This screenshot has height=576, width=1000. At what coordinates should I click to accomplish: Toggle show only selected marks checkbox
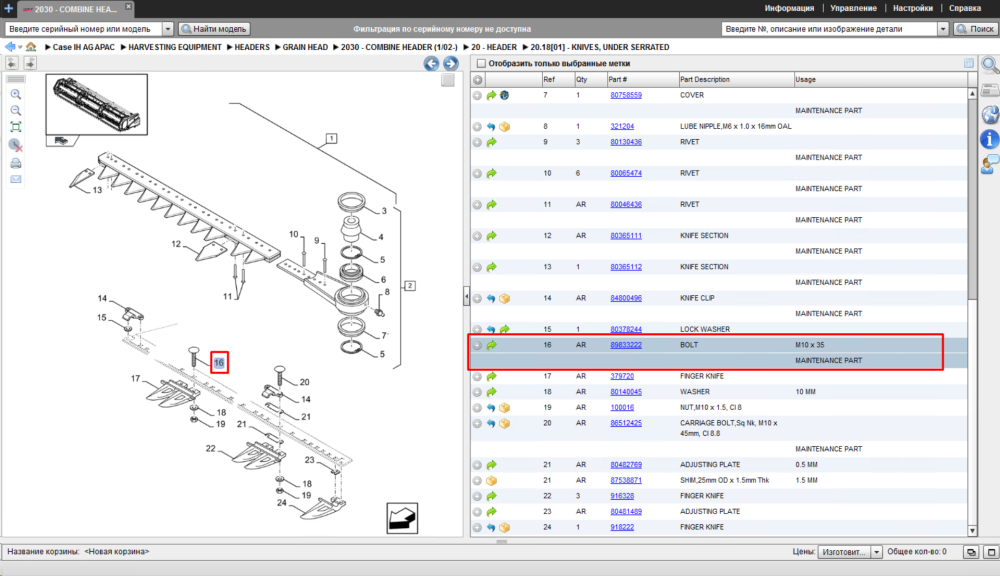[482, 63]
